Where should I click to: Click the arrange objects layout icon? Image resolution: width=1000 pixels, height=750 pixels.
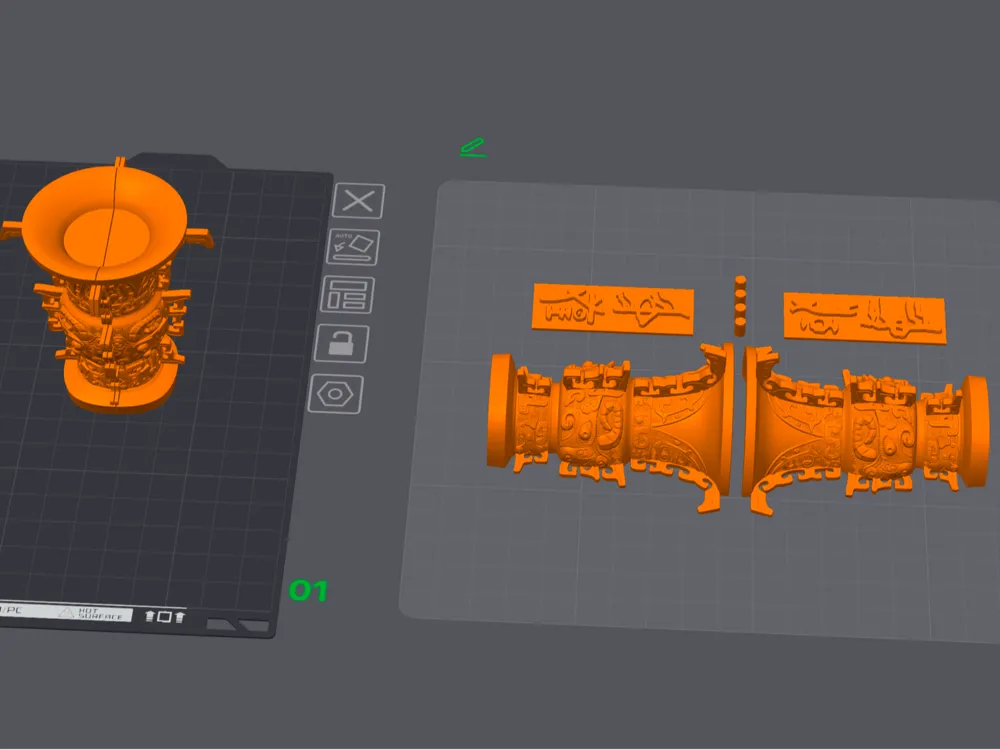(x=348, y=295)
